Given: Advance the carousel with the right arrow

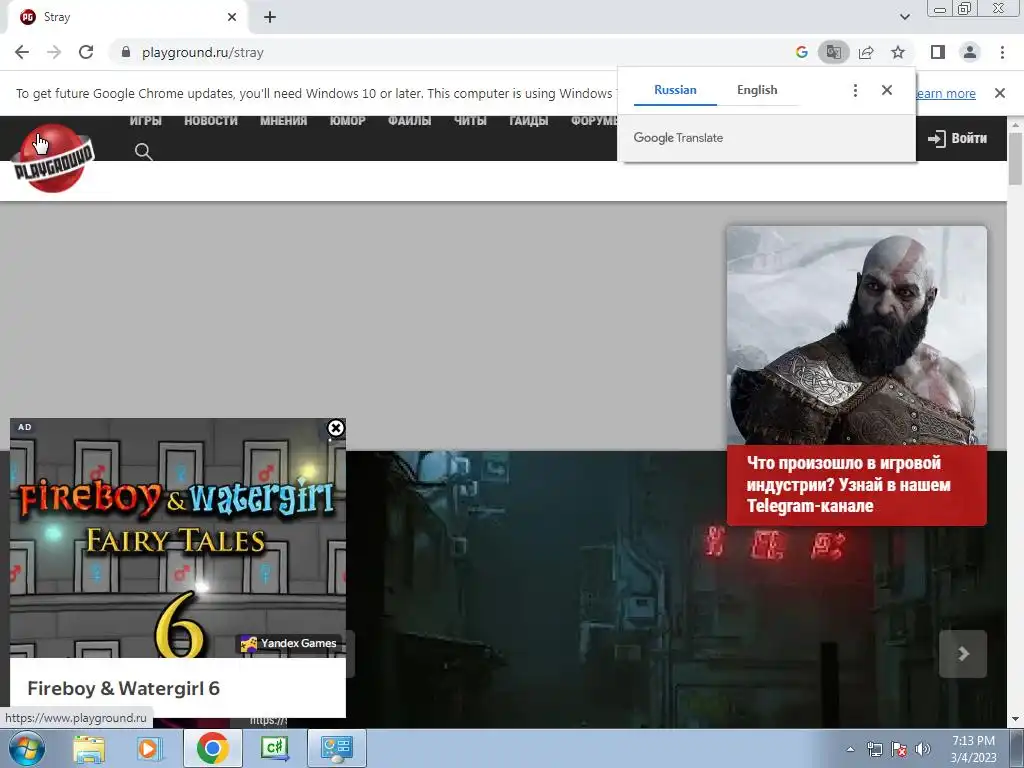Looking at the screenshot, I should coord(963,654).
